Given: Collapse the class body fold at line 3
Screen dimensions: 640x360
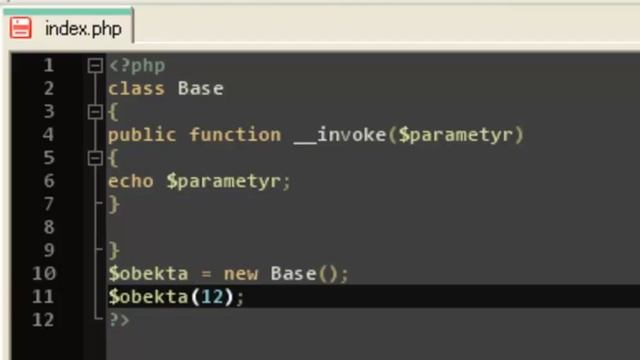Looking at the screenshot, I should (95, 112).
